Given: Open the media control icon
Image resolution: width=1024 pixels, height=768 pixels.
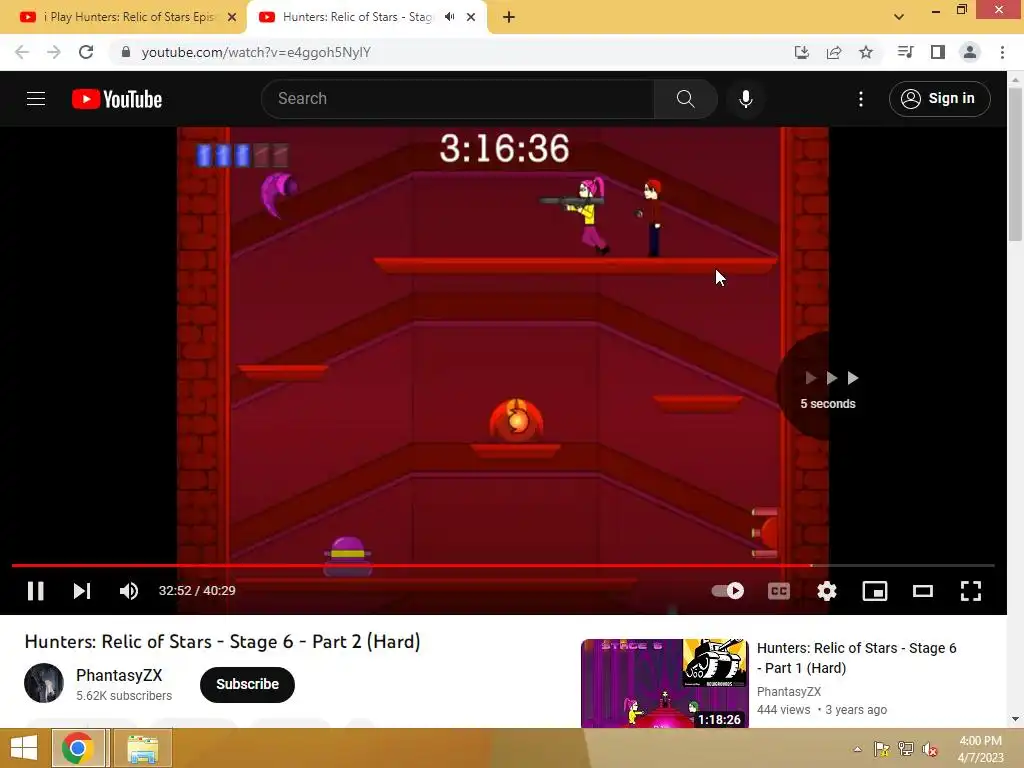Looking at the screenshot, I should click(905, 52).
